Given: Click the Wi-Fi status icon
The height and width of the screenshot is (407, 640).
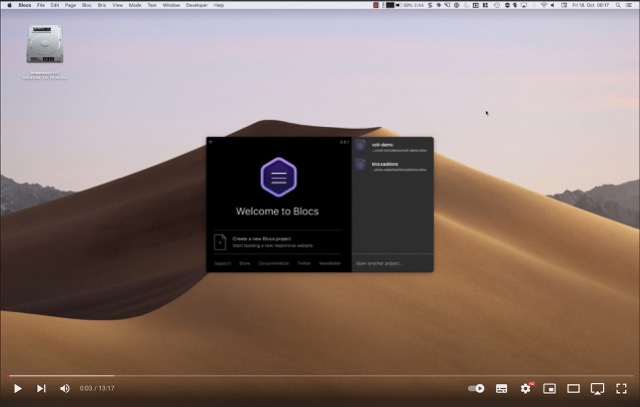Looking at the screenshot, I should [544, 5].
